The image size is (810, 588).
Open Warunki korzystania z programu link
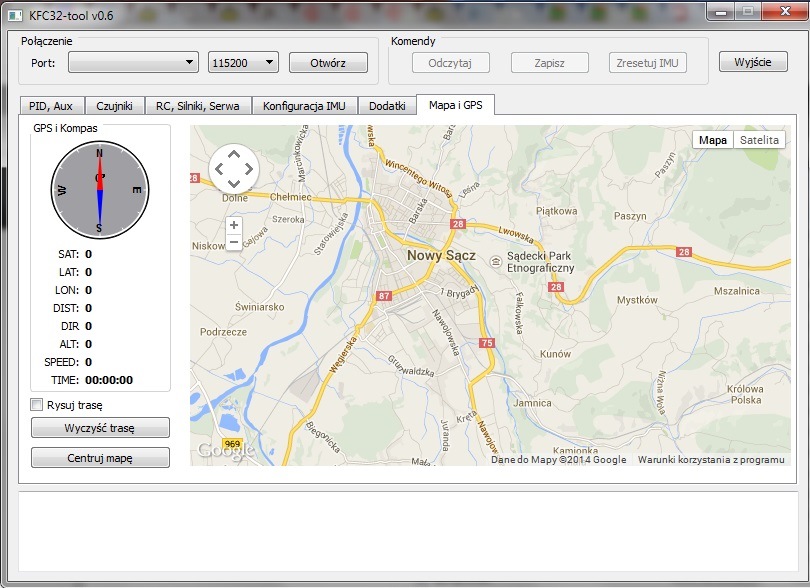tap(710, 460)
